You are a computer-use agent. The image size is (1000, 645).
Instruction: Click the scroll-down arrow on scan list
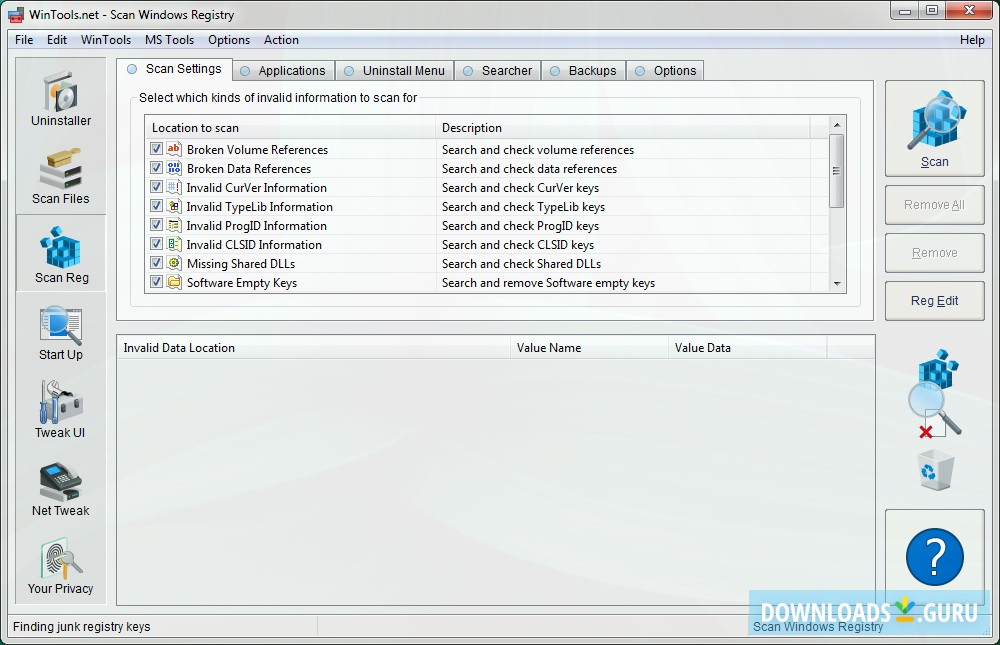pos(837,283)
